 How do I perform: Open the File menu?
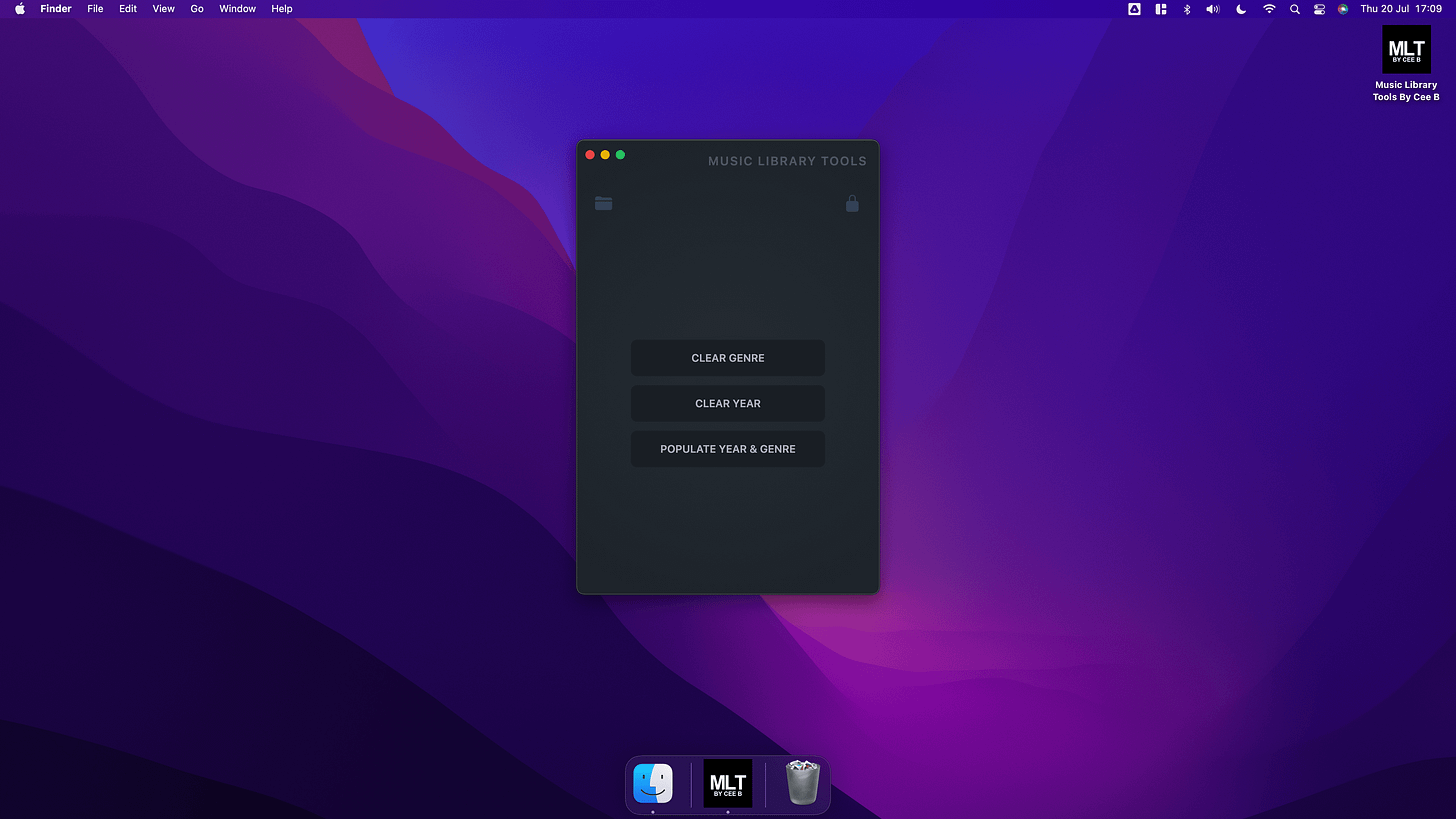click(x=95, y=9)
